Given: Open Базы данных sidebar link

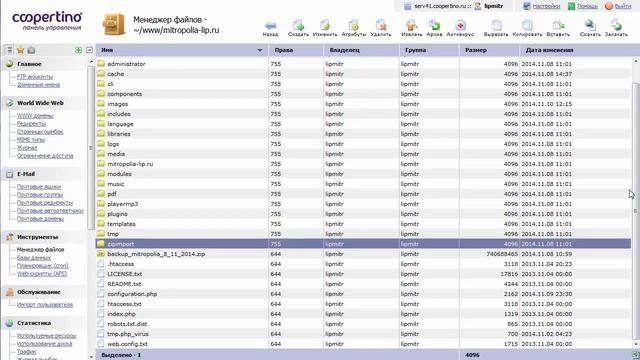Looking at the screenshot, I should tap(34, 258).
